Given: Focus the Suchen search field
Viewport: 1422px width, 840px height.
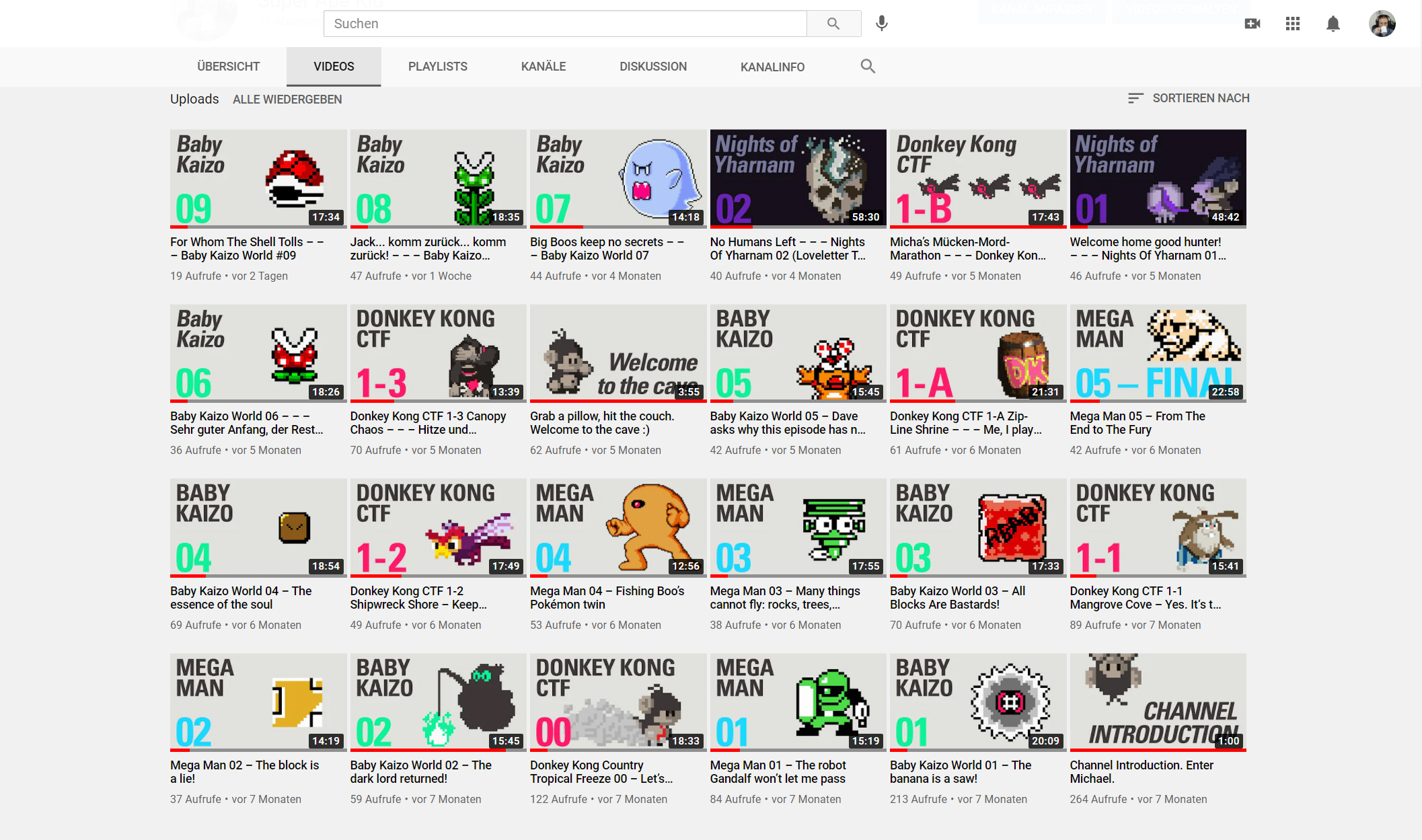Looking at the screenshot, I should [x=565, y=24].
